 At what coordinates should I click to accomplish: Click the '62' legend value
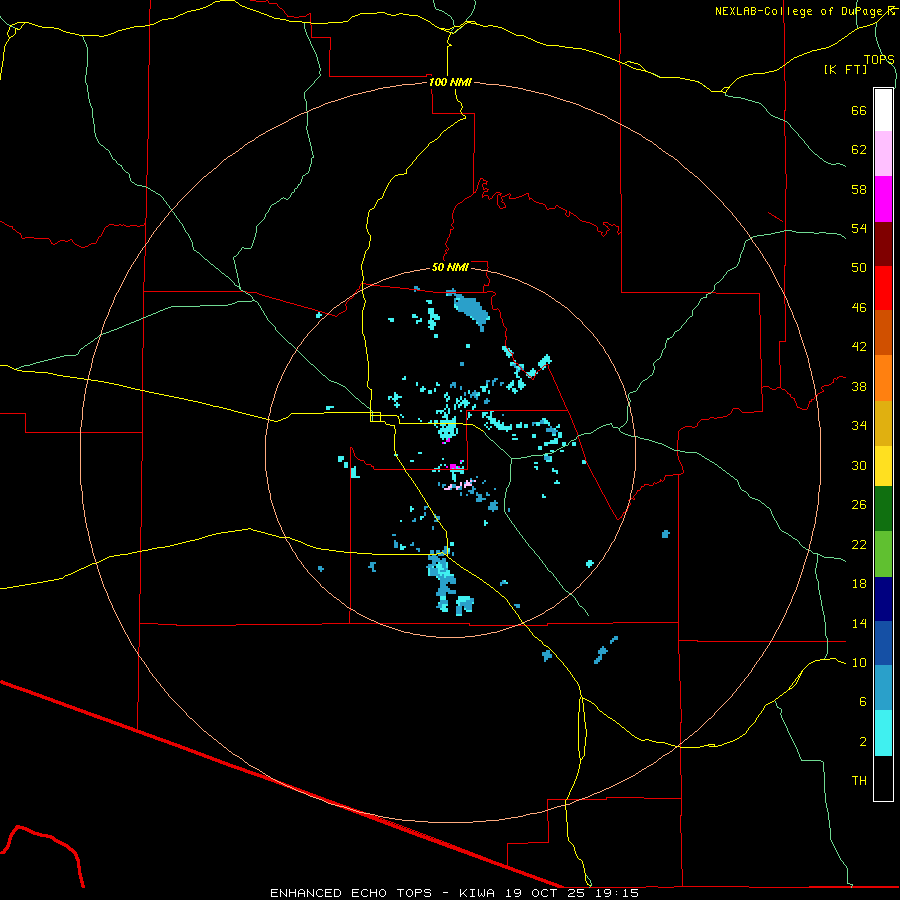[859, 150]
